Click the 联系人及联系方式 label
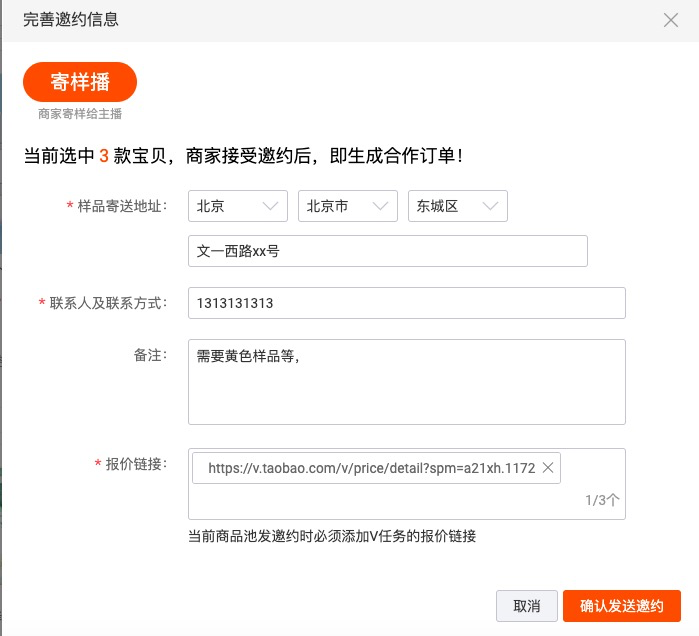Viewport: 699px width, 636px height. 108,303
